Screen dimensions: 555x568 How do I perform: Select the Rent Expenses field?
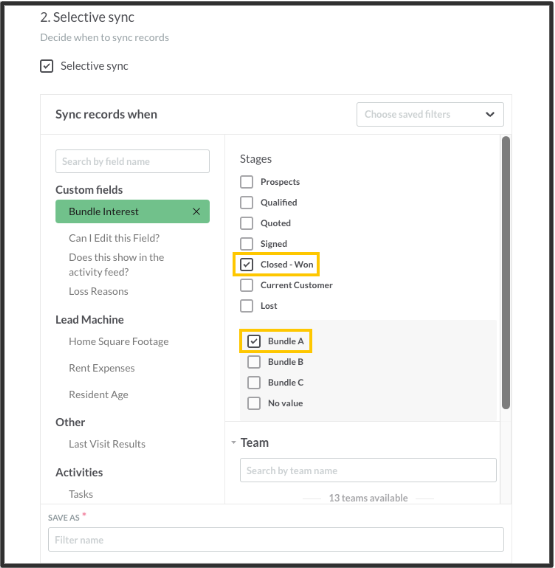point(102,368)
